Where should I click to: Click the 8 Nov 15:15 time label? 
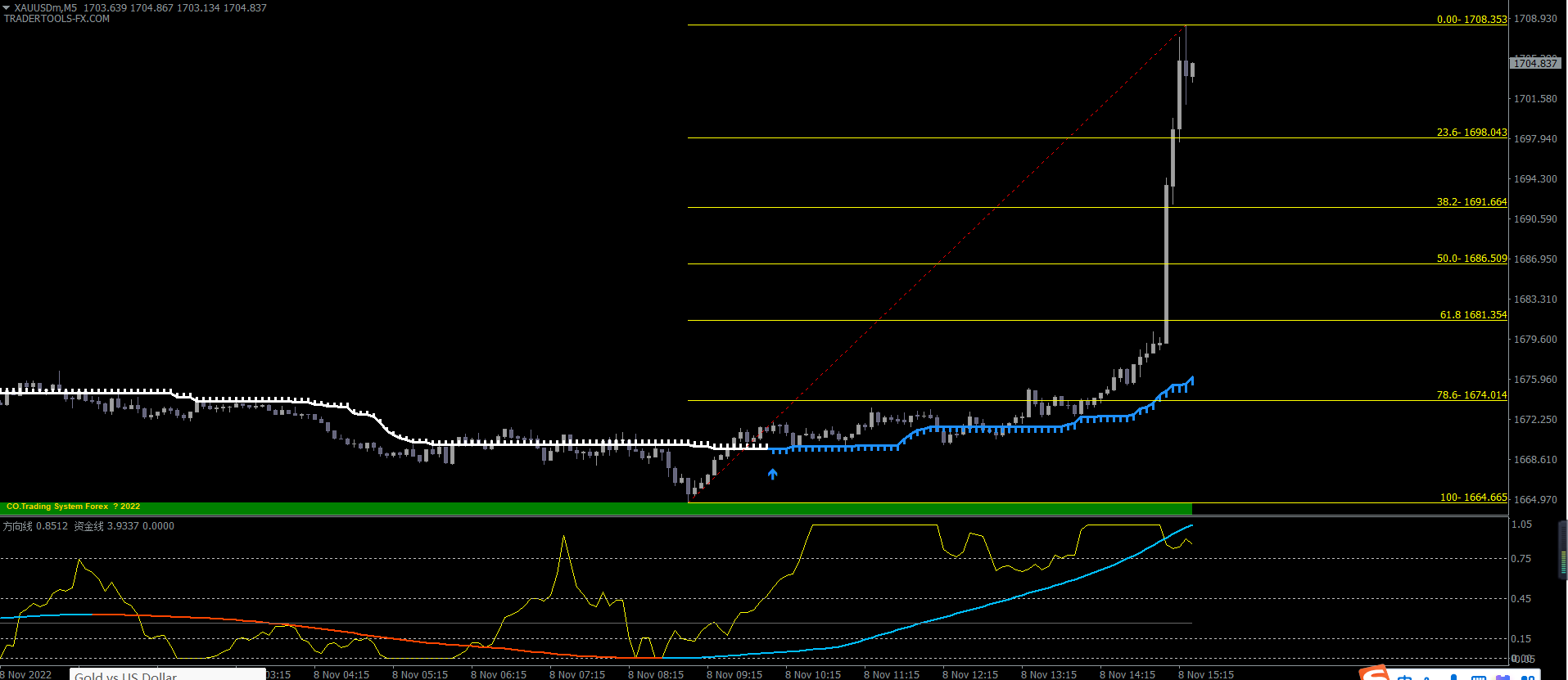[1206, 674]
